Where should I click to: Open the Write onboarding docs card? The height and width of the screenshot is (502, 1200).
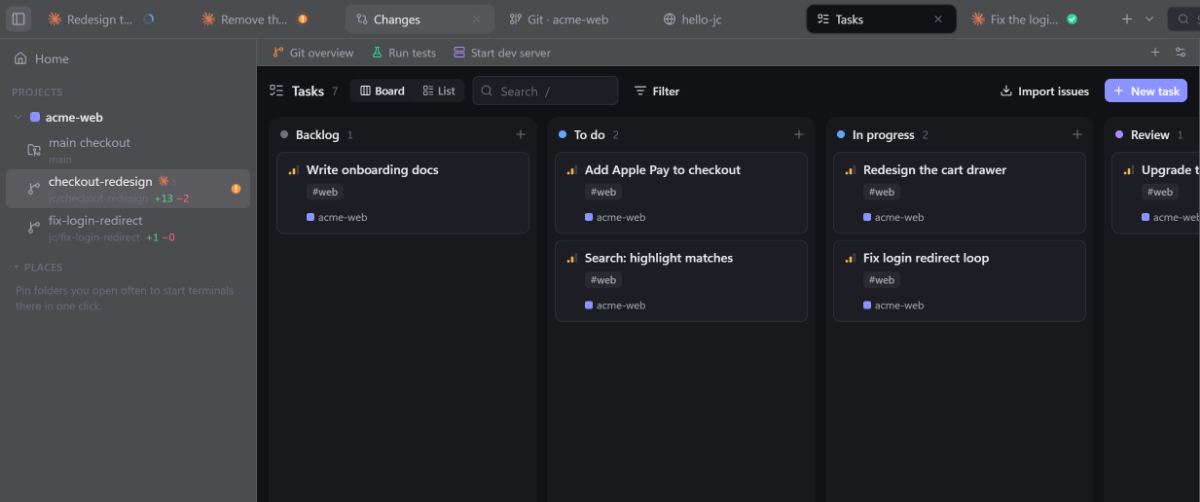[402, 193]
